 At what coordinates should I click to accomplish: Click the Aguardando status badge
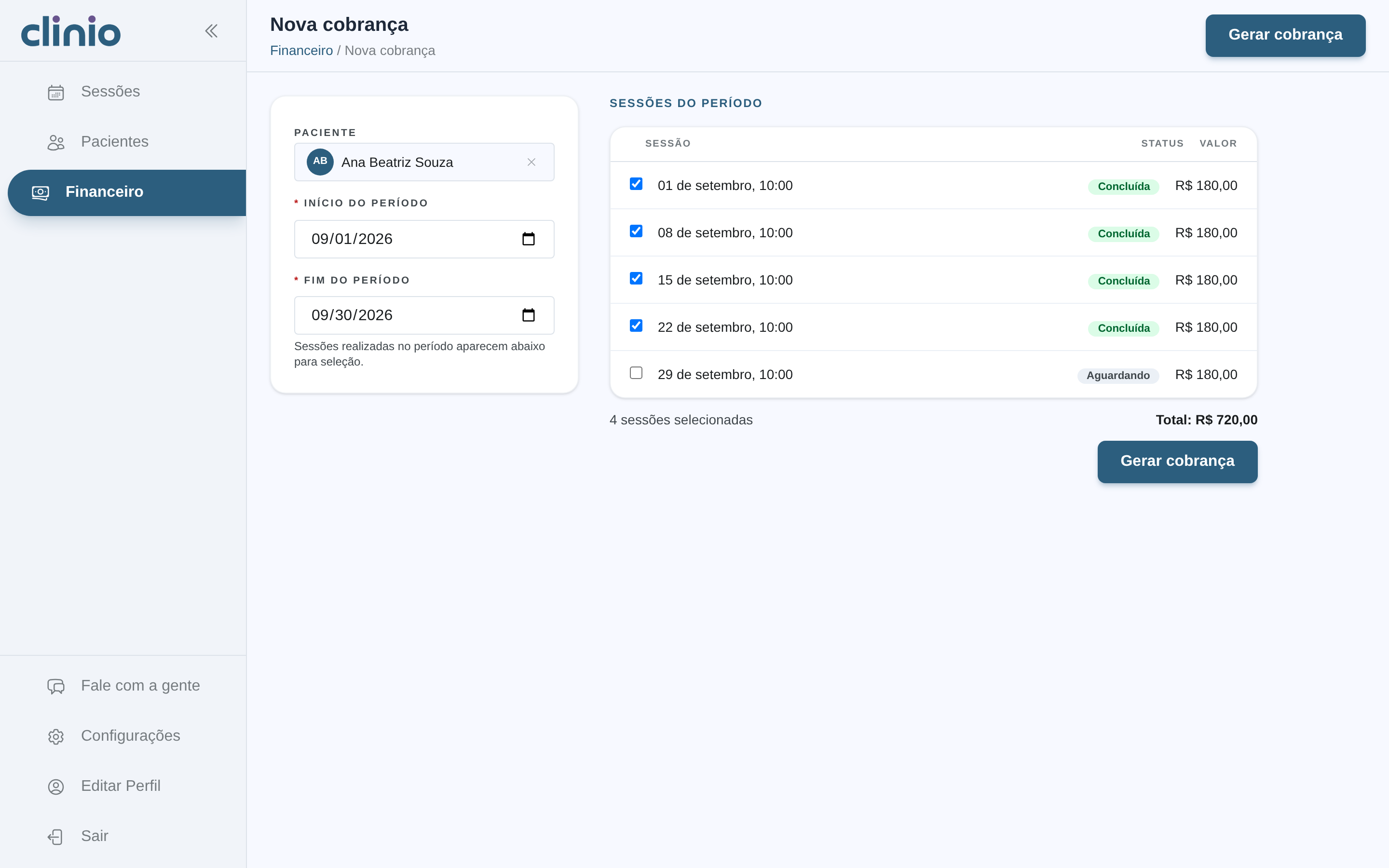tap(1117, 376)
